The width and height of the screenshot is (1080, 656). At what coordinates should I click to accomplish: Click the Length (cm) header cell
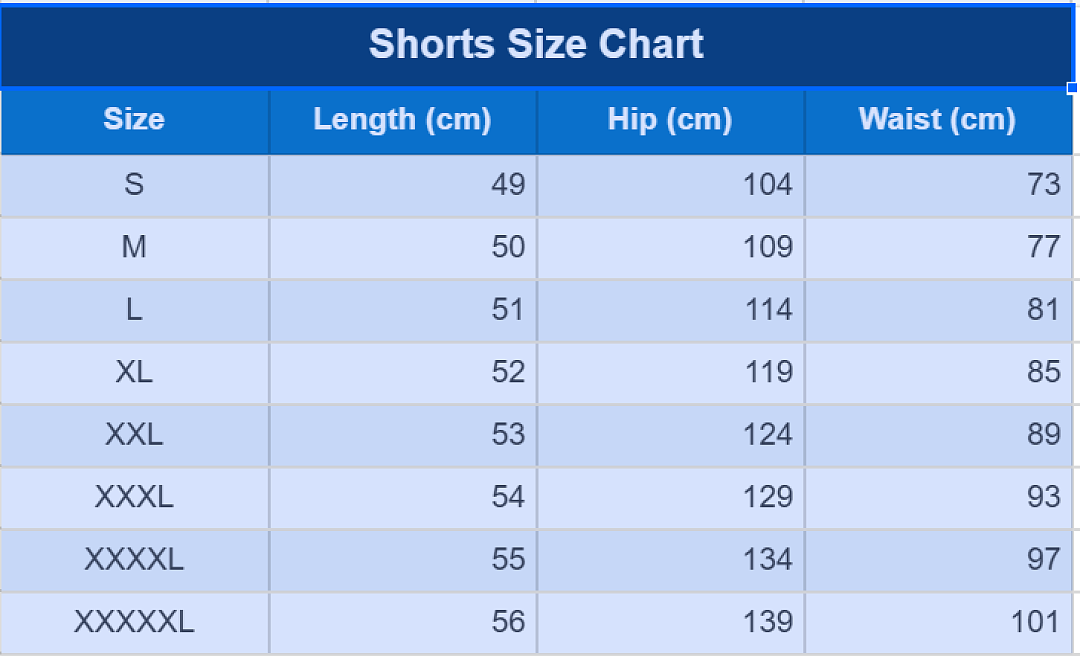pos(402,121)
